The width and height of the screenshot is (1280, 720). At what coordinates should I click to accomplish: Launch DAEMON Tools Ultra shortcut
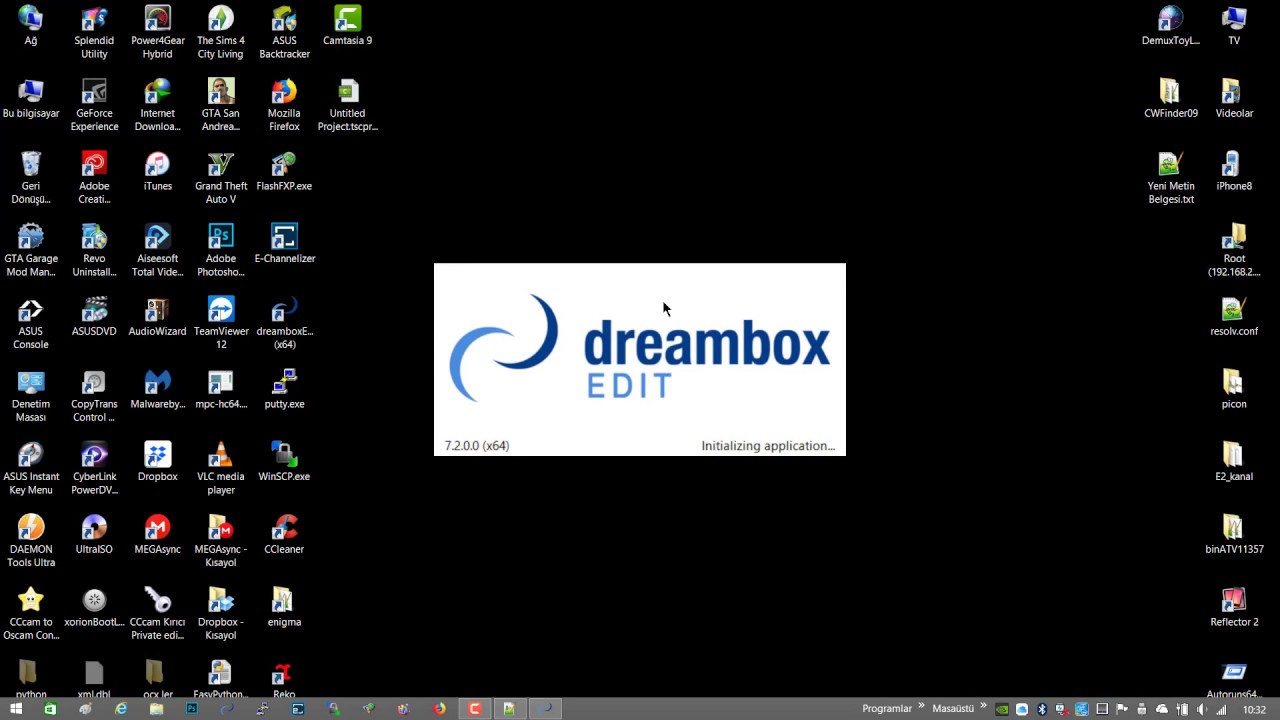[x=31, y=540]
